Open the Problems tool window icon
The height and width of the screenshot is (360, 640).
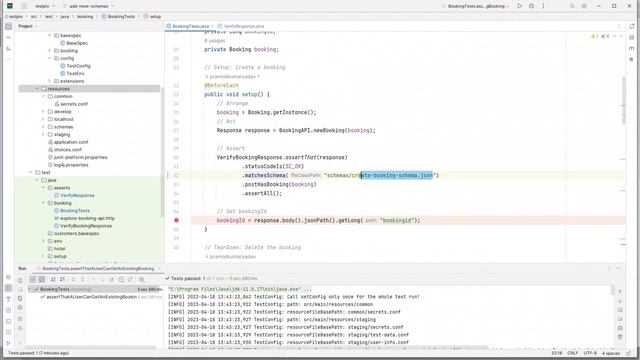(9, 332)
